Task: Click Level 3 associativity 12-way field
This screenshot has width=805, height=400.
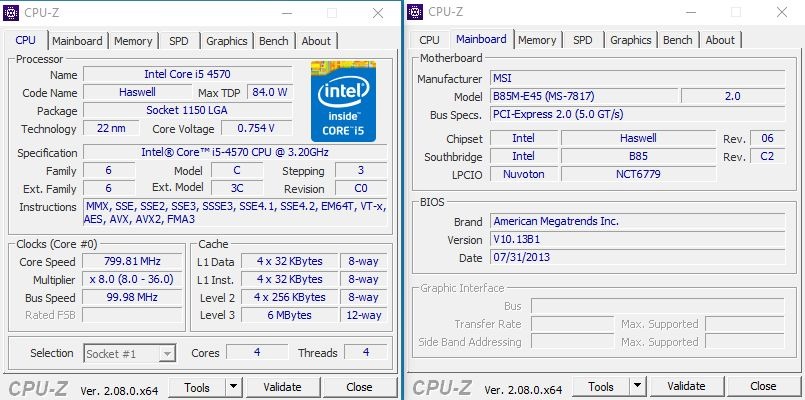Action: (363, 315)
